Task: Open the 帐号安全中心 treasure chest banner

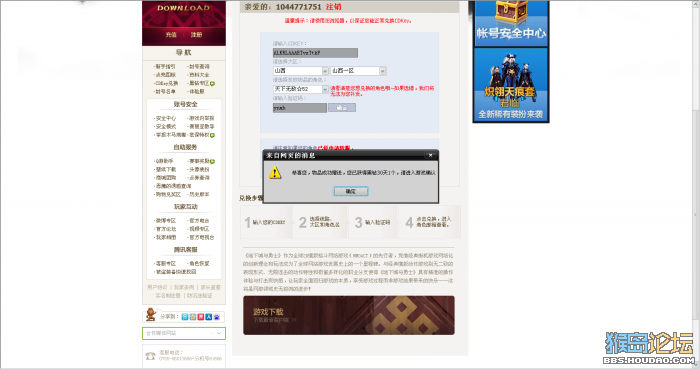Action: [x=511, y=23]
